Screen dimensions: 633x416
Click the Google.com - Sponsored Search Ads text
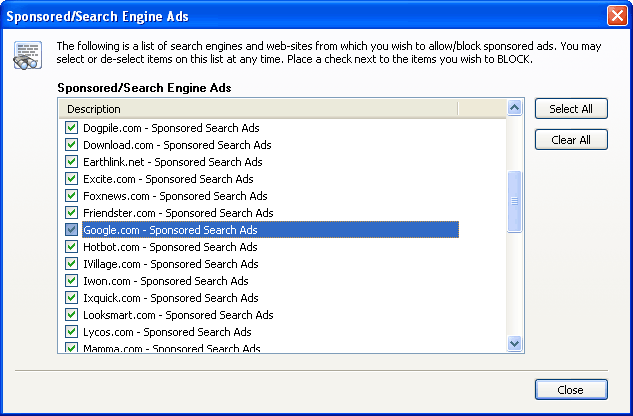(170, 230)
